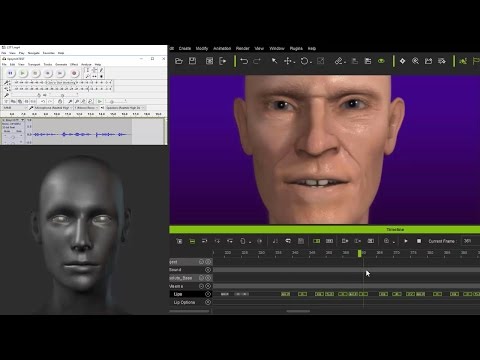Screen dimensions: 480x360
Task: Click the export icon next to the save icons
Action: pyautogui.click(x=223, y=61)
